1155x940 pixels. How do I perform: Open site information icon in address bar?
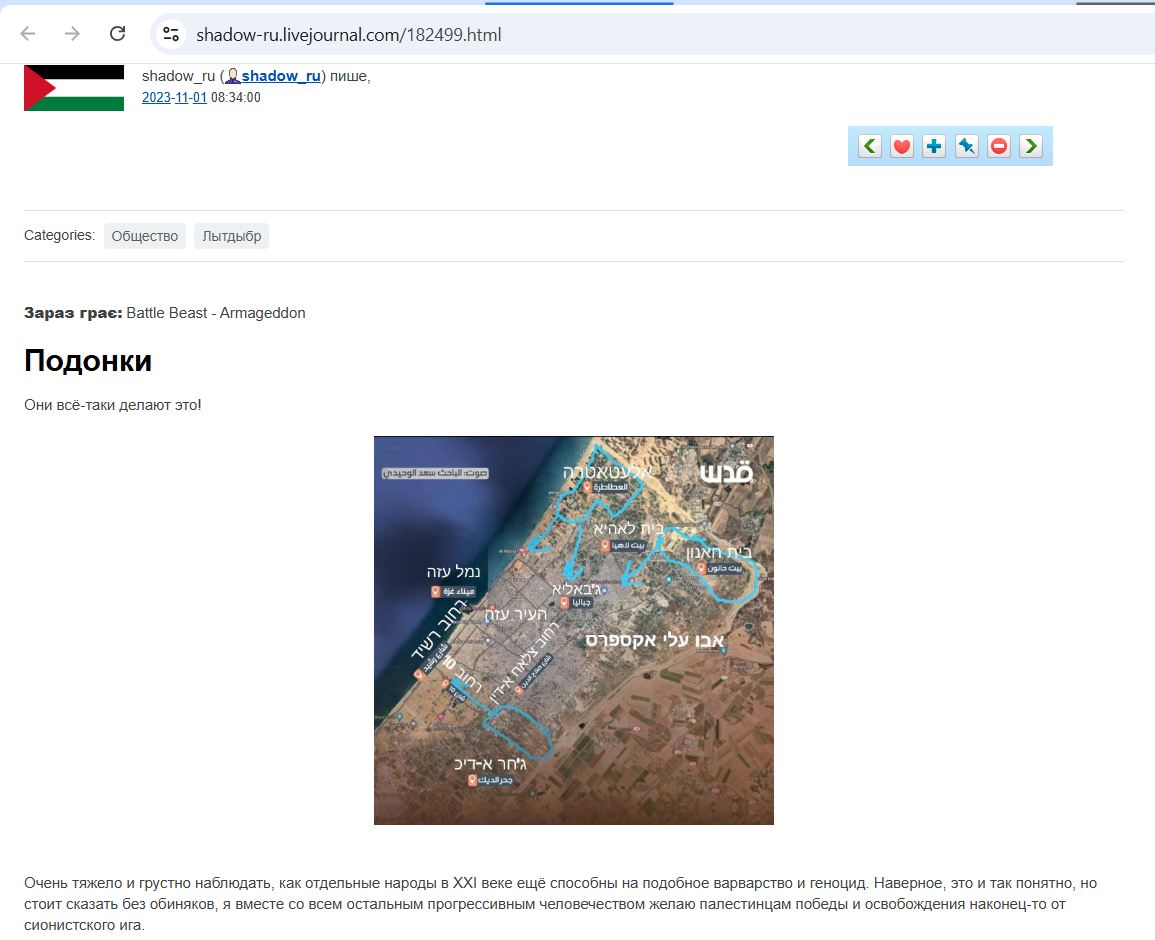click(171, 34)
